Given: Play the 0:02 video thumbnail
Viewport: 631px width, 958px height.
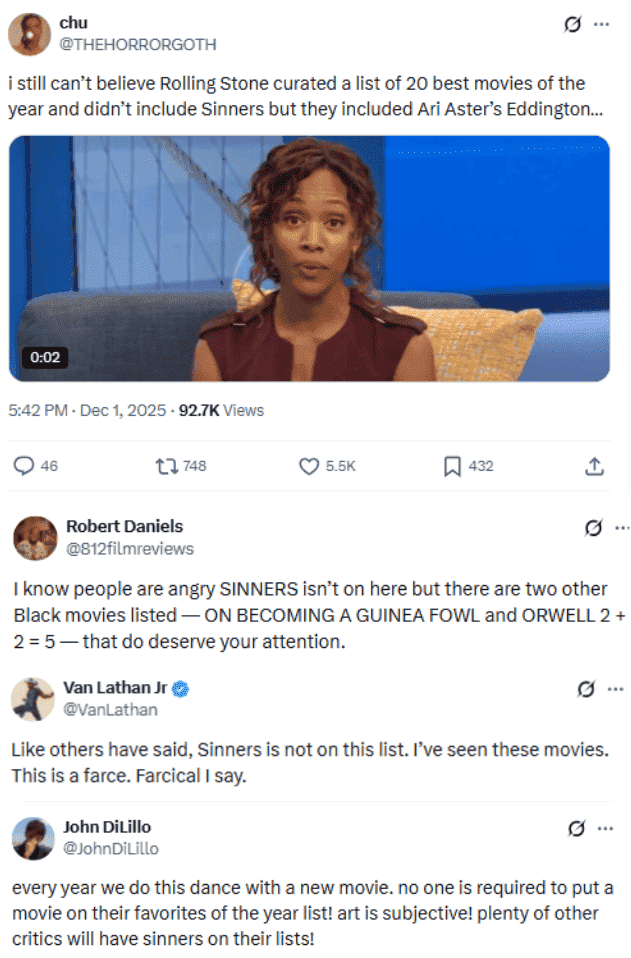Looking at the screenshot, I should point(309,258).
